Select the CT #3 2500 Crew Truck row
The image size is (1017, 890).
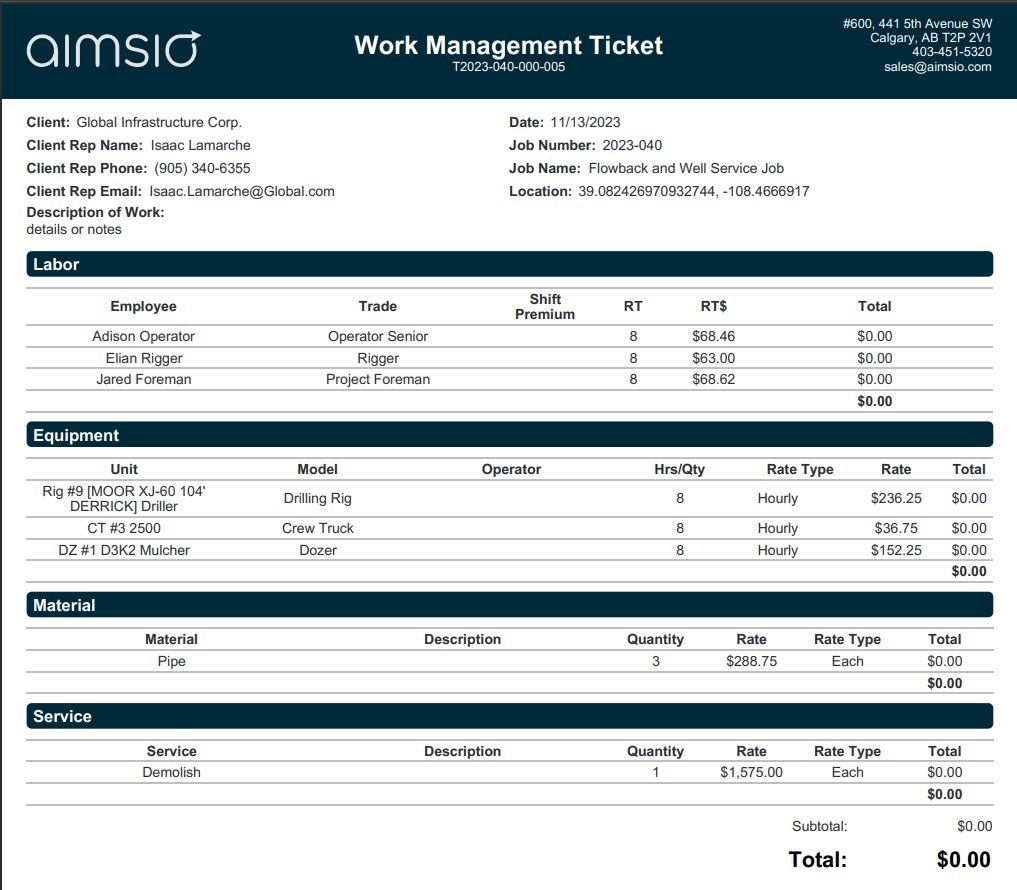click(x=509, y=528)
